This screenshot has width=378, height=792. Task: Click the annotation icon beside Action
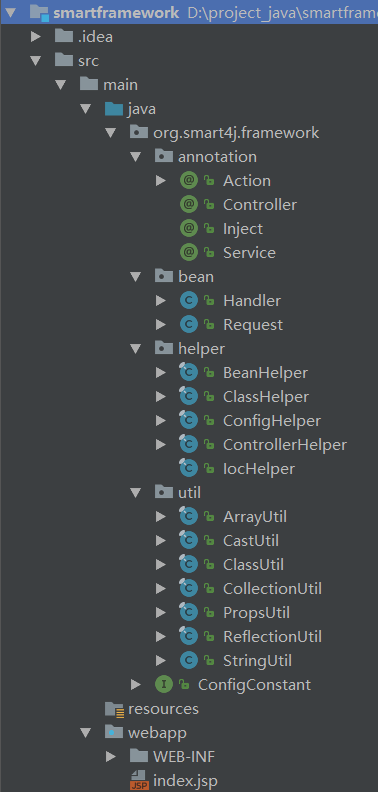pyautogui.click(x=188, y=180)
